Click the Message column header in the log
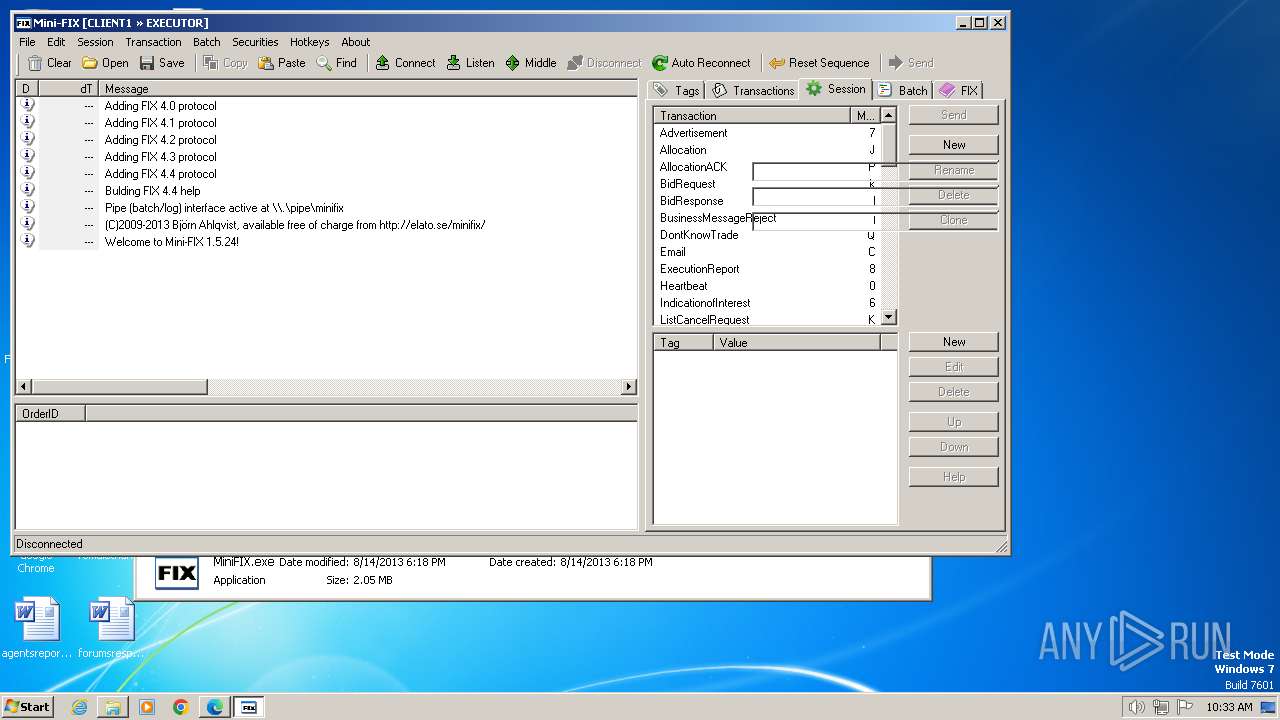 368,89
